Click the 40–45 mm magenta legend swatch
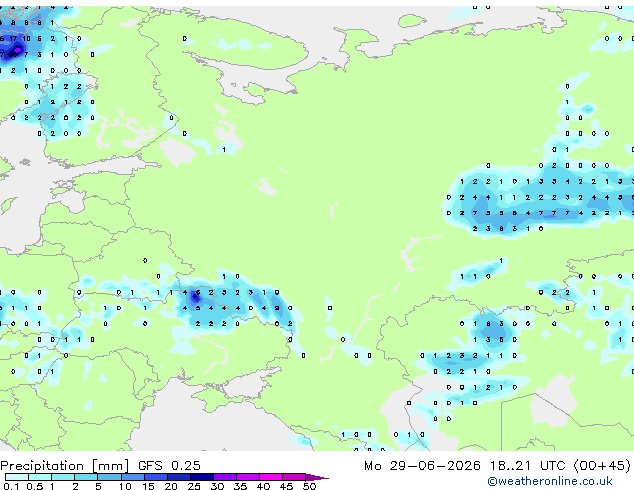634x490 pixels. [x=271, y=477]
